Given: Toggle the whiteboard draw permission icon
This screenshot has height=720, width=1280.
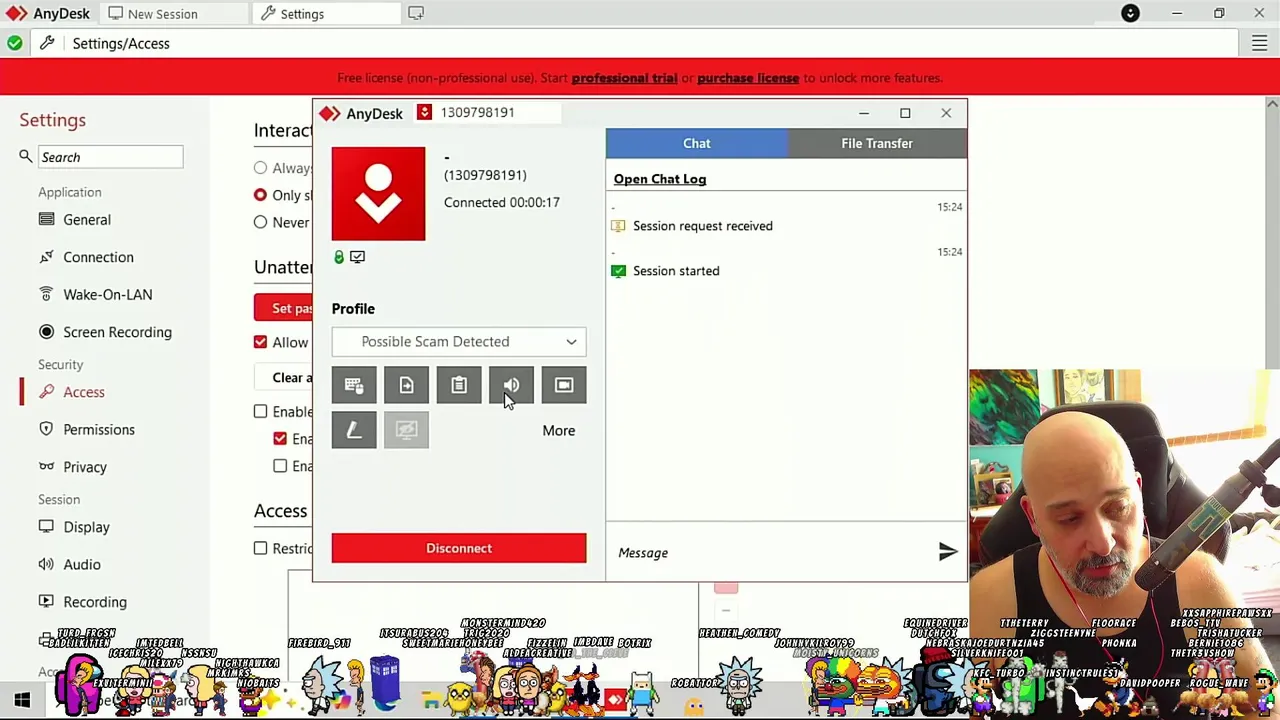Looking at the screenshot, I should [x=354, y=430].
